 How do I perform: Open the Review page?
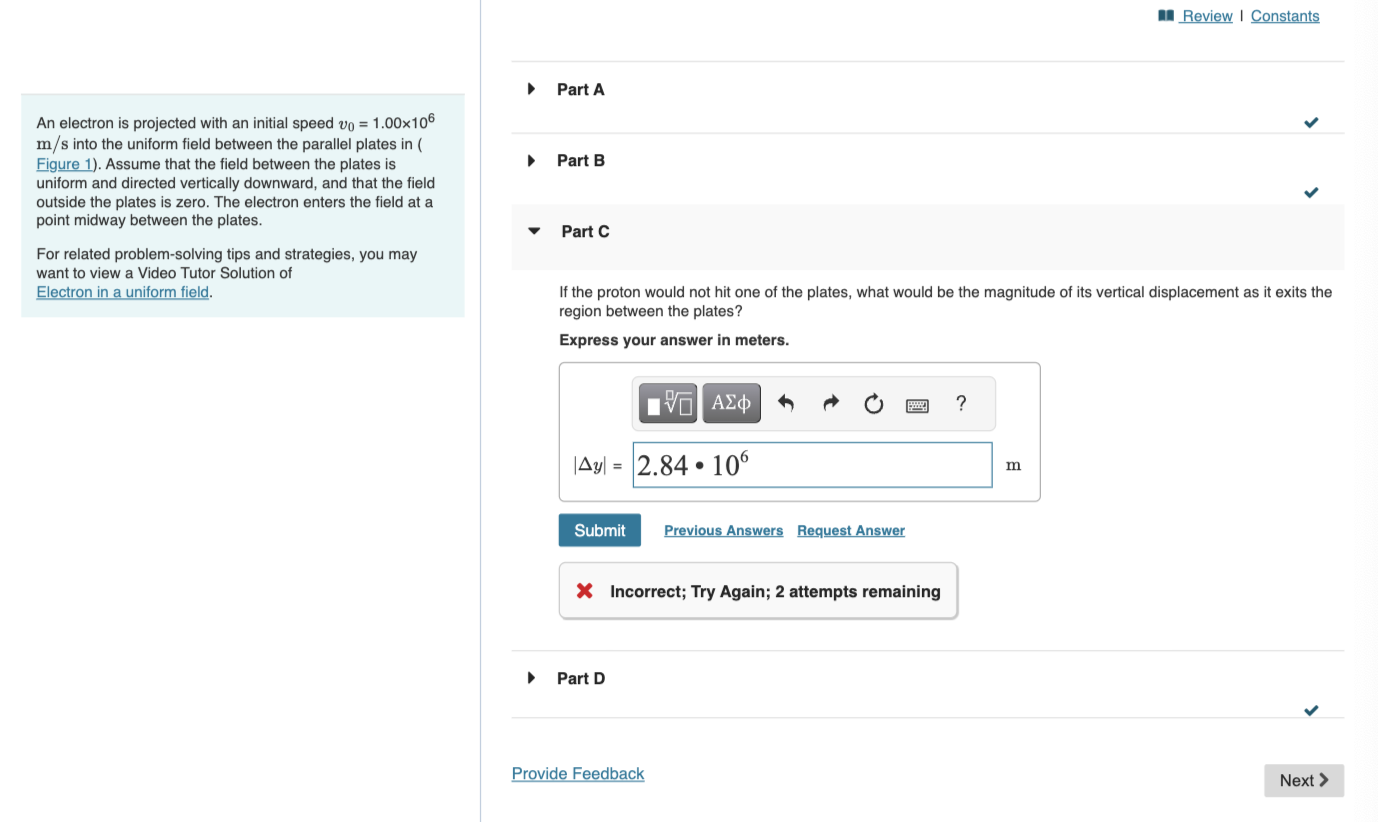click(1207, 15)
